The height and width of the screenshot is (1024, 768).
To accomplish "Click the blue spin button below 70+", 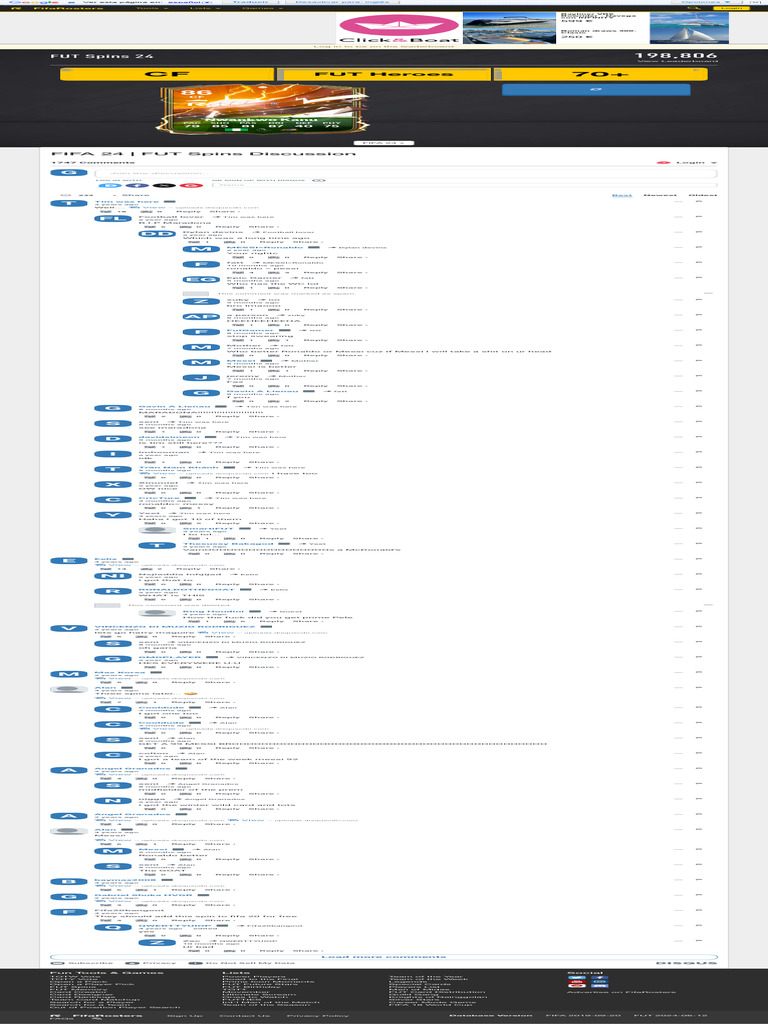I will (596, 89).
